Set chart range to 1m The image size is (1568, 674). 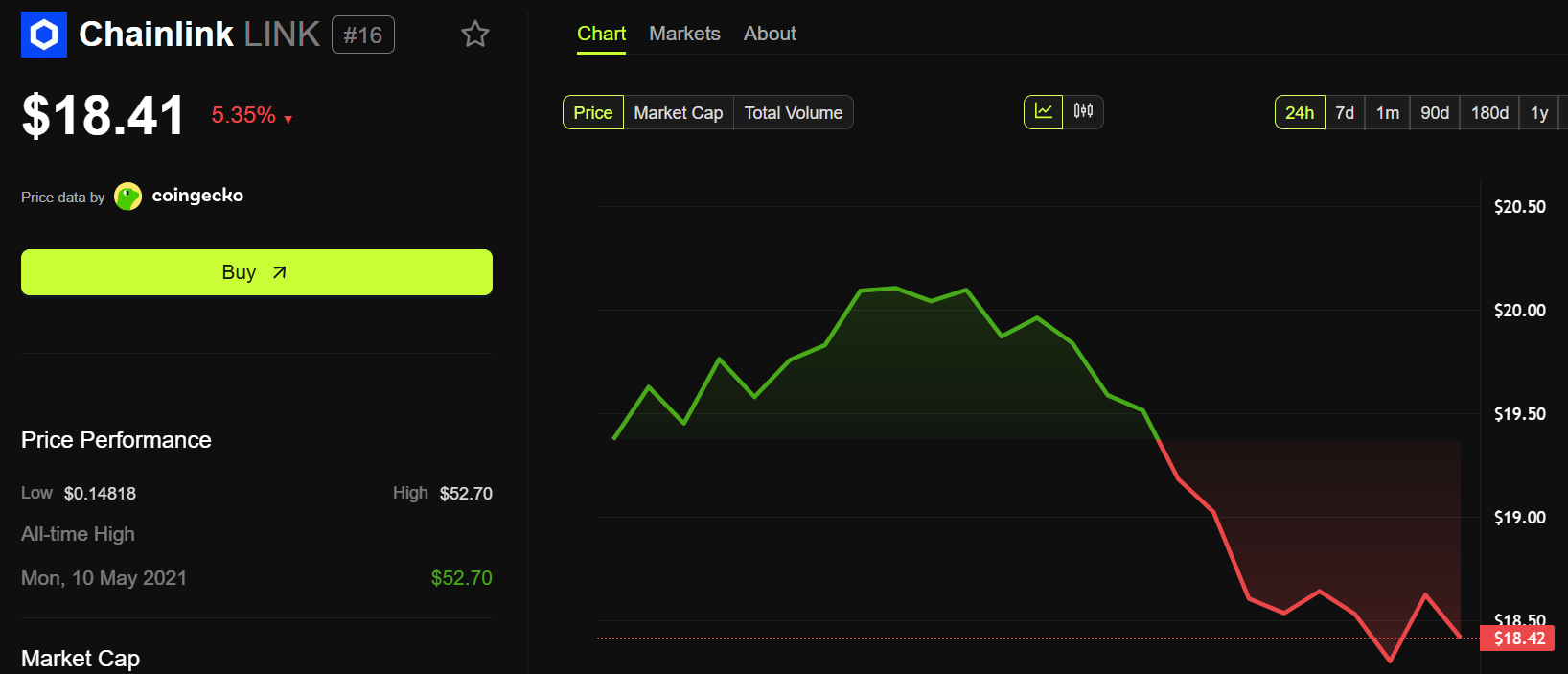[1388, 112]
